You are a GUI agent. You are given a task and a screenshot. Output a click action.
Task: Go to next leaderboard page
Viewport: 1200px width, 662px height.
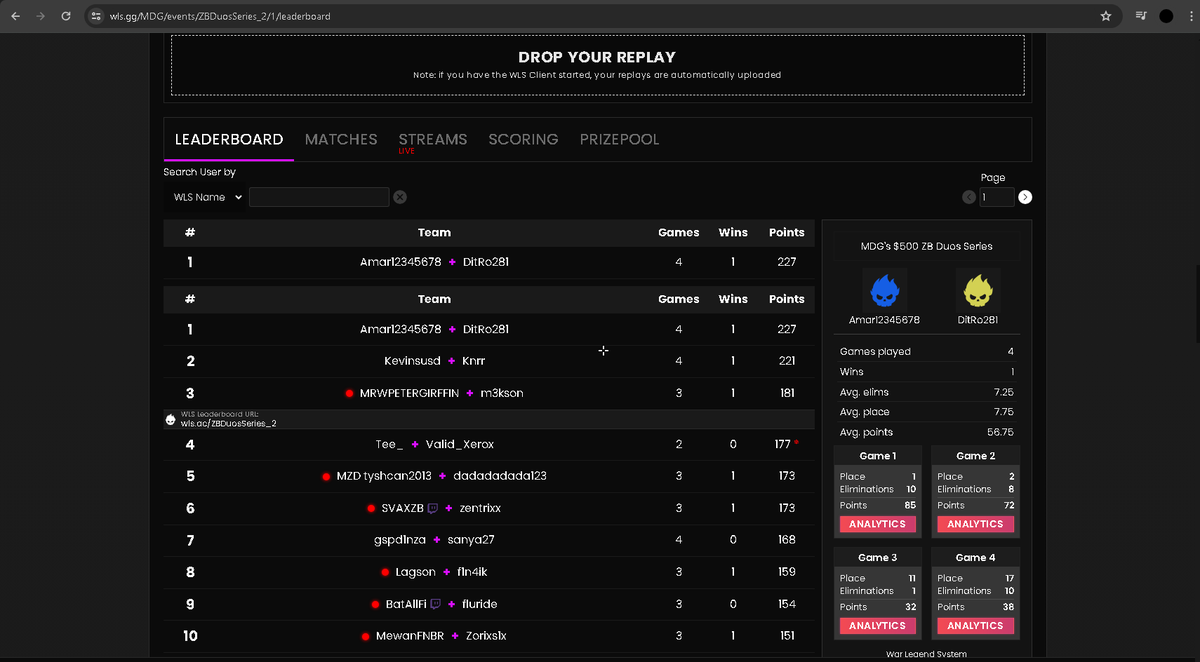[x=1025, y=197]
